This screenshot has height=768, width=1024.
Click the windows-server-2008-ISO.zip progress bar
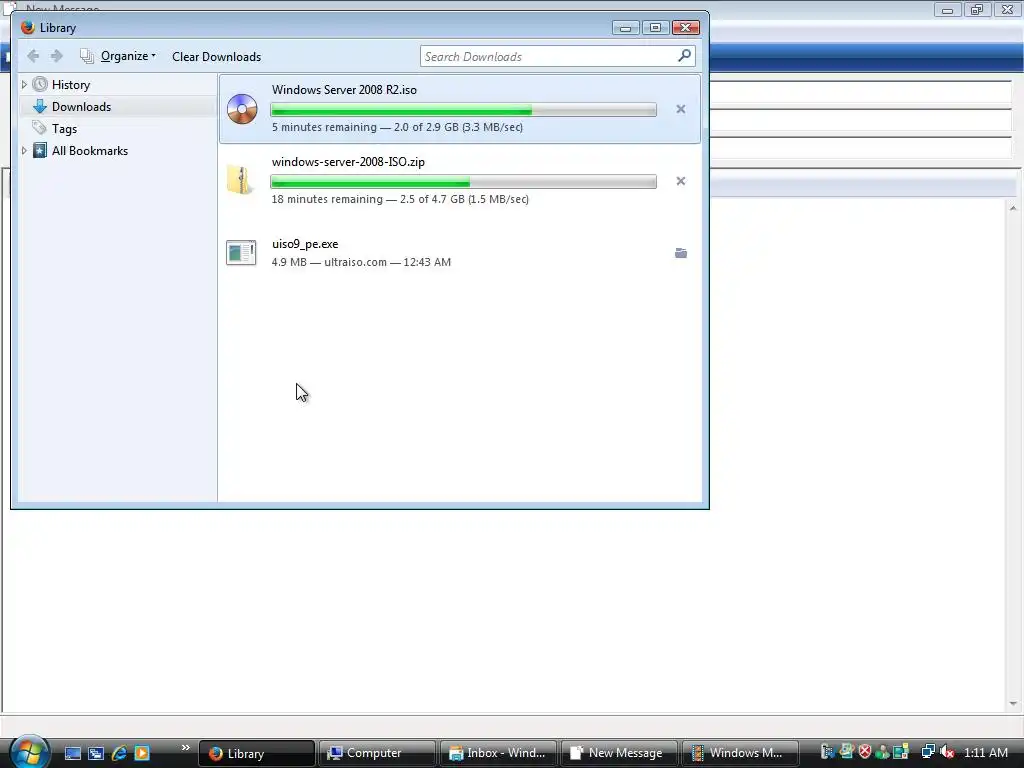tap(464, 182)
